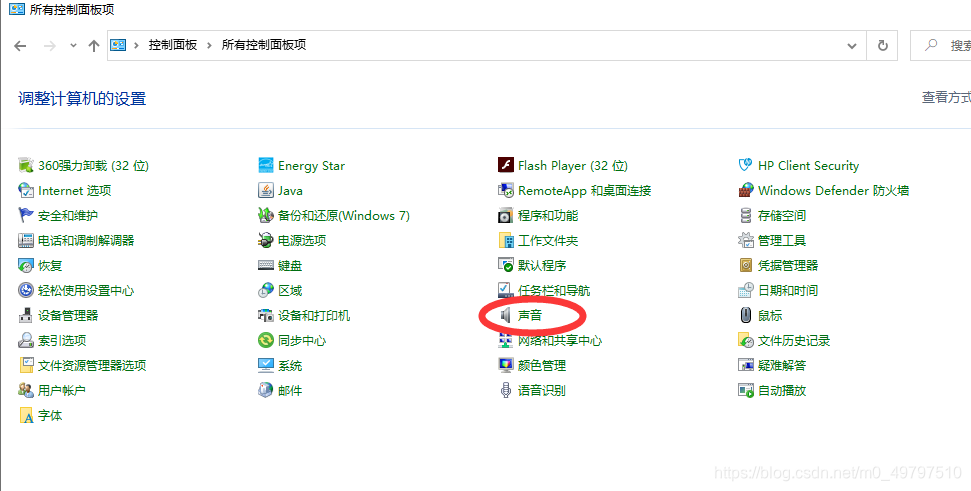Open the Flash Player (32 位) icon
Screen dimensions: 971x491
coord(506,165)
